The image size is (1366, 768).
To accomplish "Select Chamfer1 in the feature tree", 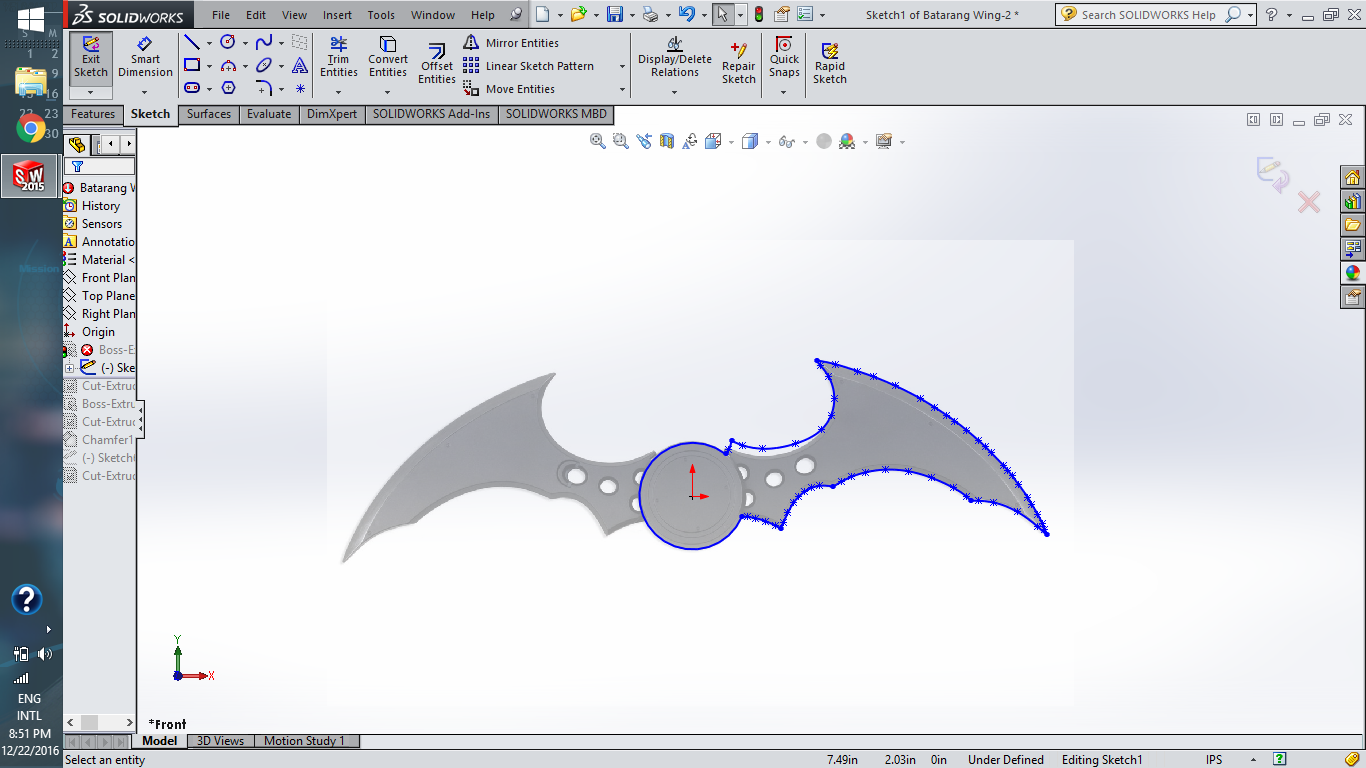I will pos(99,440).
